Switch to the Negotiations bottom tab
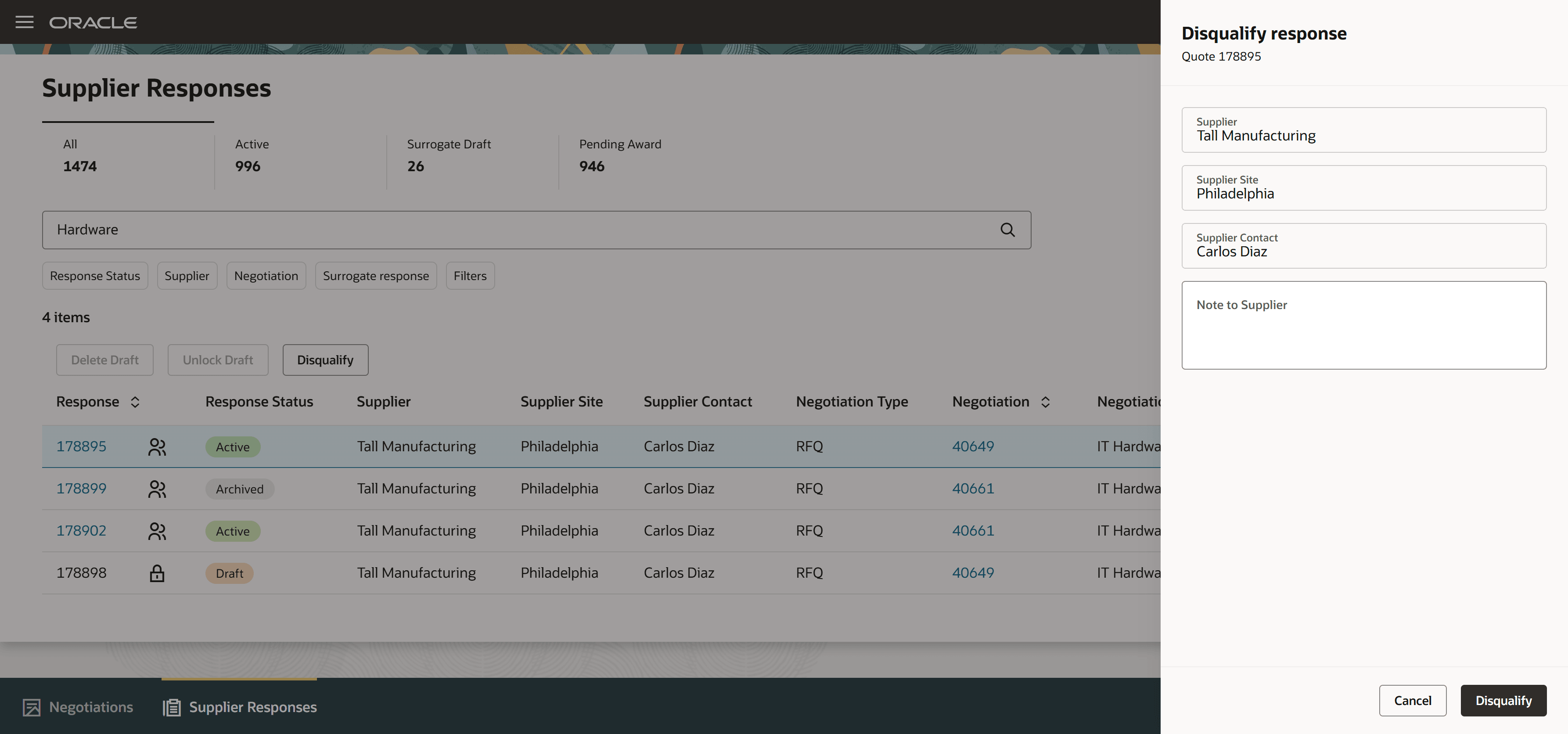1568x734 pixels. [x=78, y=707]
